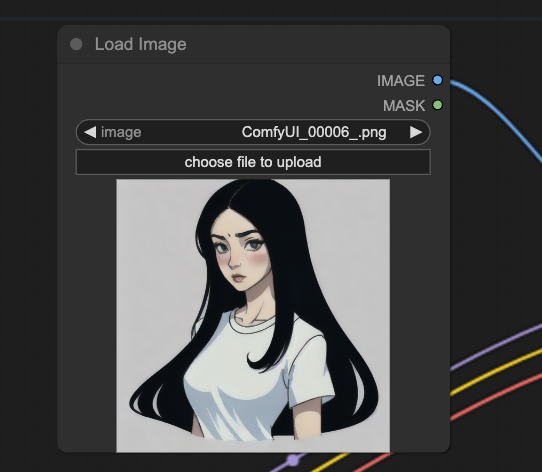Image resolution: width=542 pixels, height=472 pixels.
Task: Click the green MASK output socket
Action: coord(438,105)
